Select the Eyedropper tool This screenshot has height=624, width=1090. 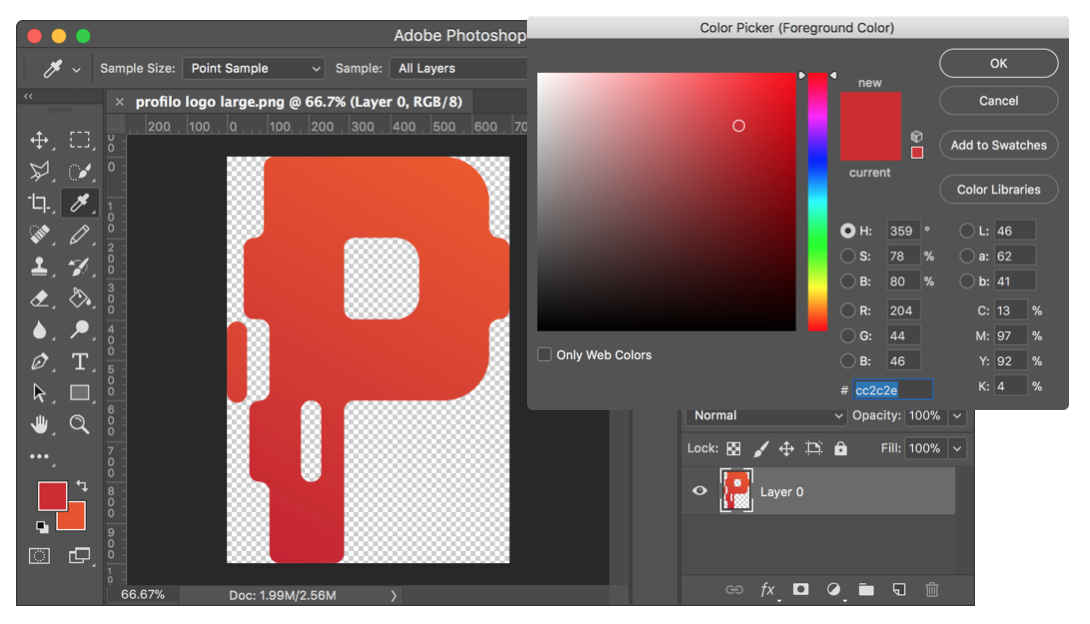(x=80, y=203)
